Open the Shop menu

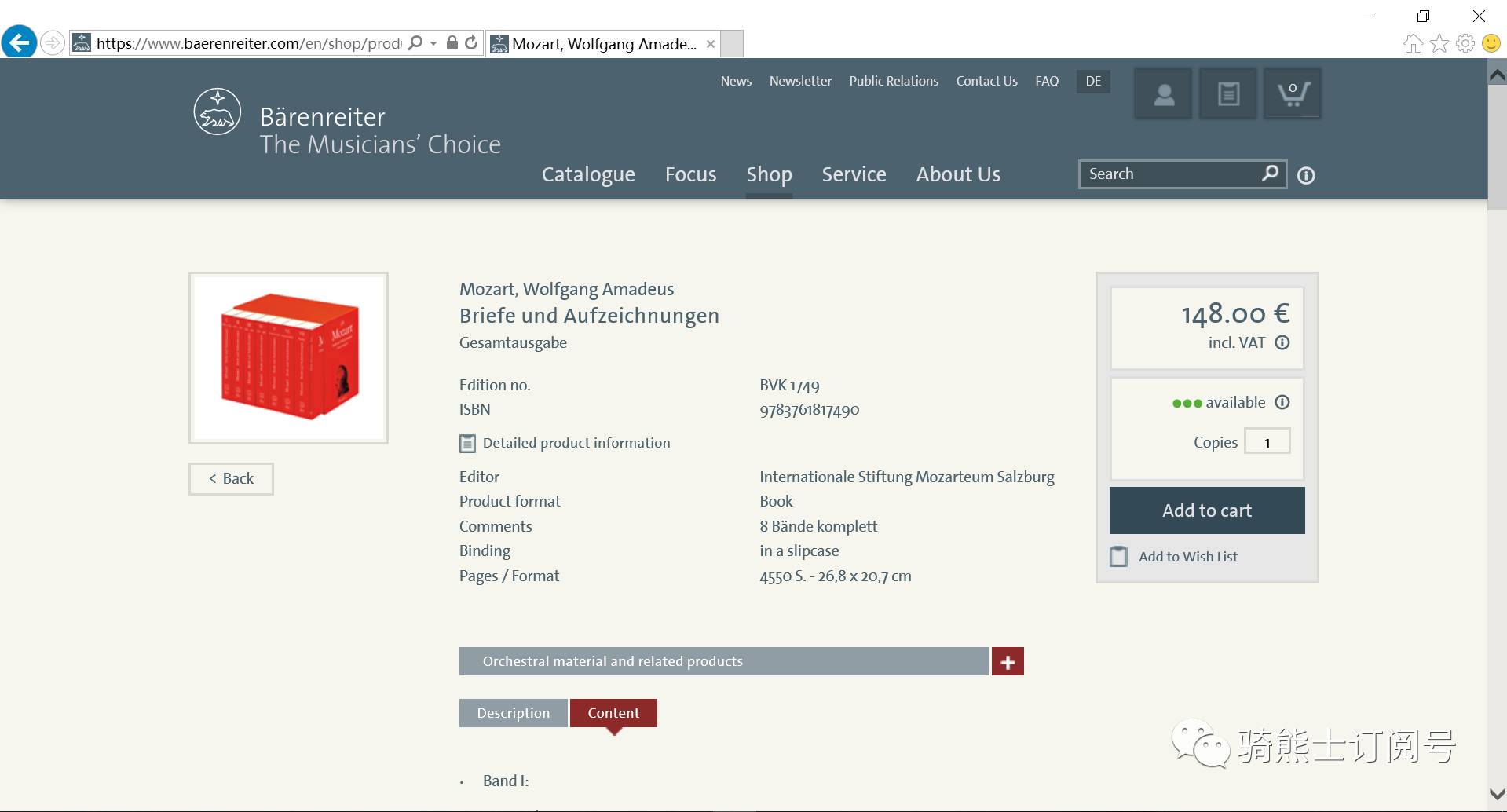point(769,174)
